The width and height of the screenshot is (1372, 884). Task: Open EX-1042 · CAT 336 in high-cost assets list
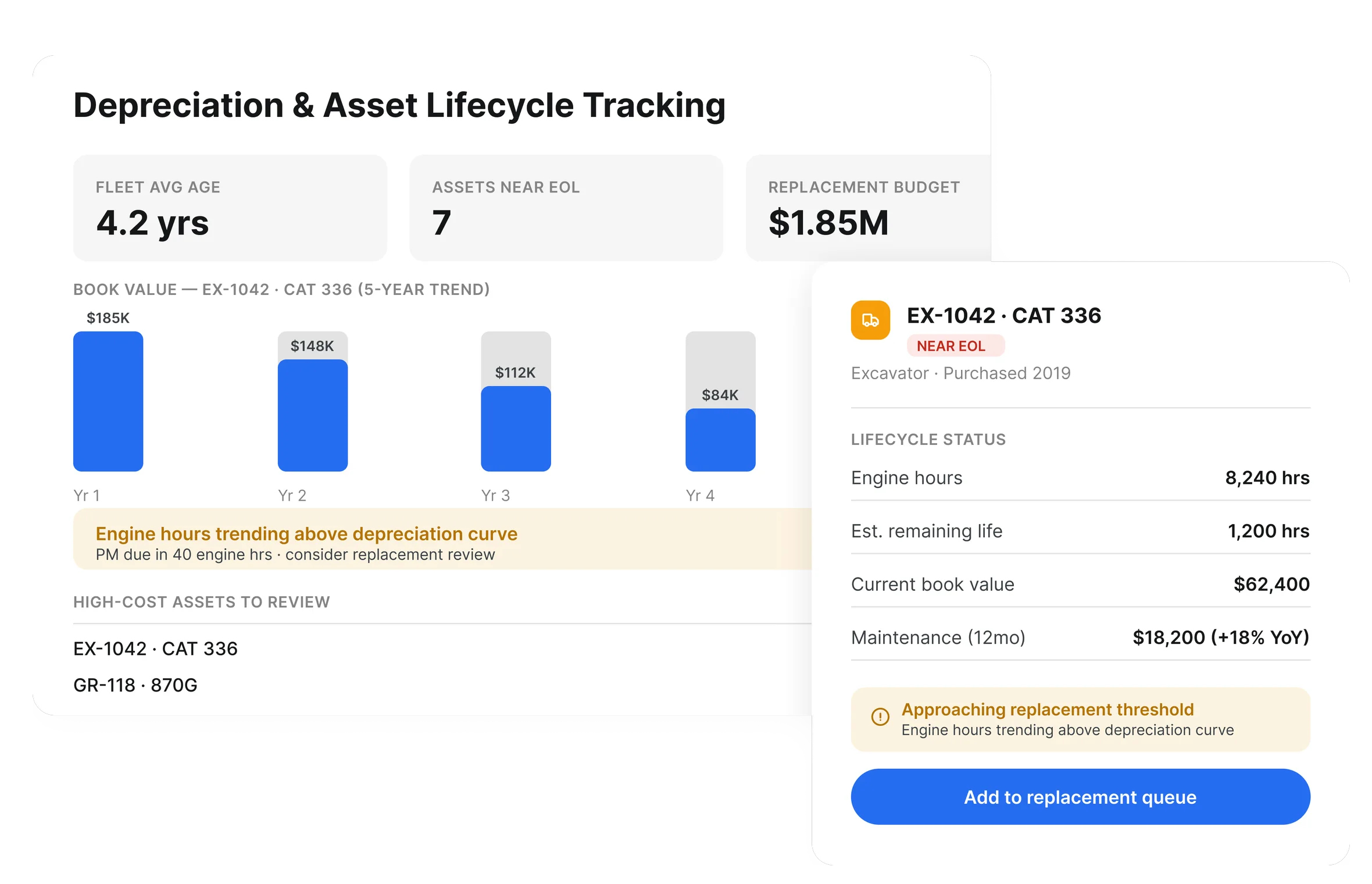pyautogui.click(x=155, y=648)
